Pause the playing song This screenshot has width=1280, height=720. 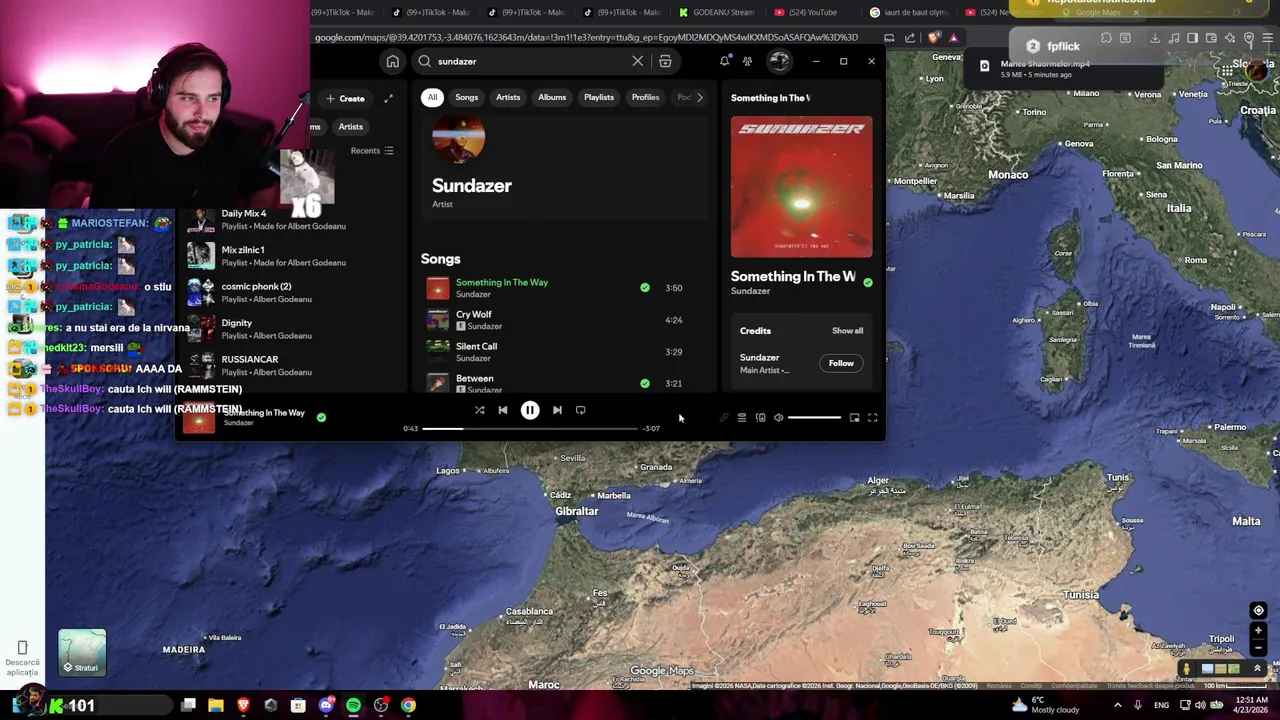tap(530, 410)
